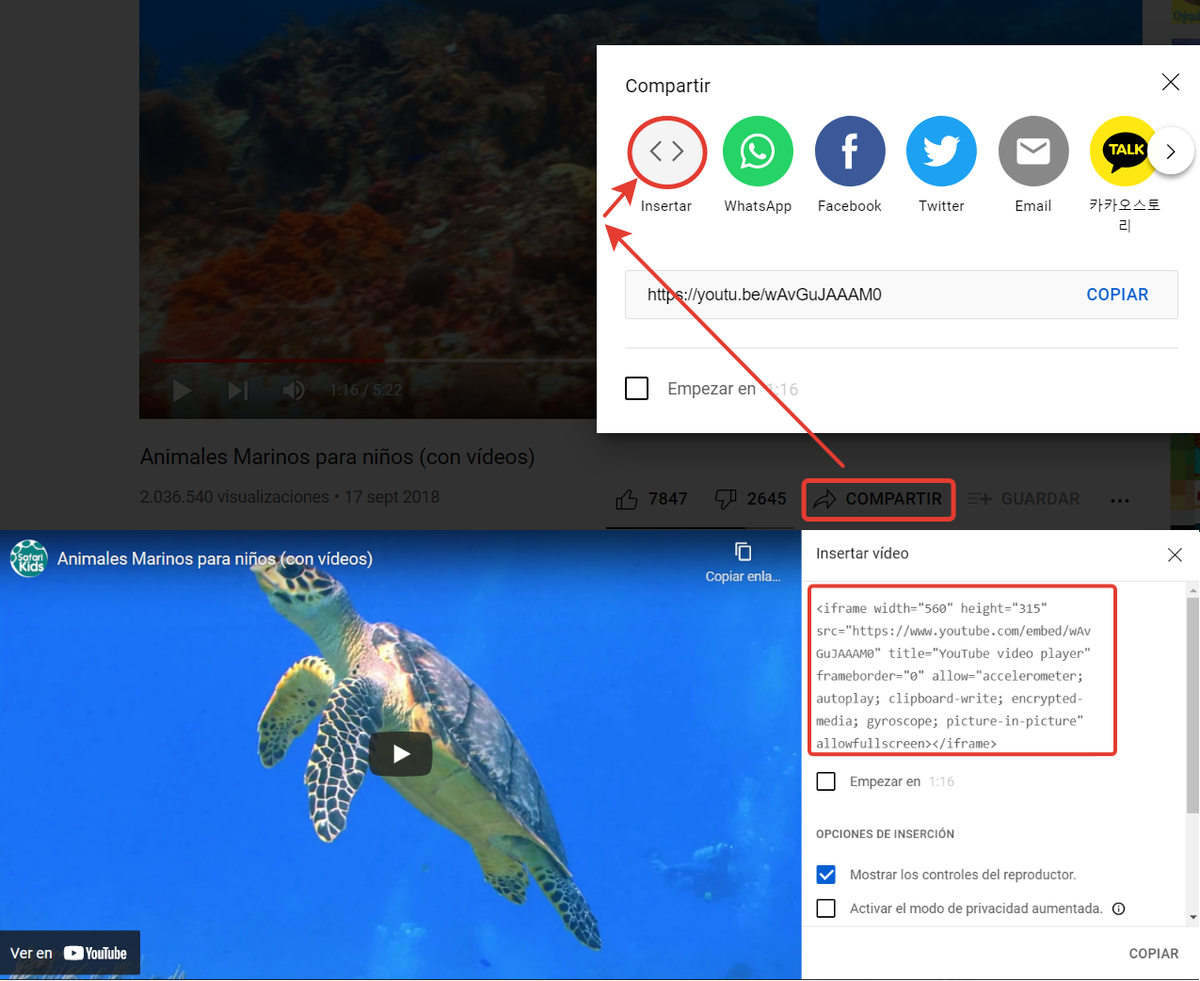Viewport: 1200px width, 981px height.
Task: Open the Safari Kids channel logo
Action: (29, 559)
